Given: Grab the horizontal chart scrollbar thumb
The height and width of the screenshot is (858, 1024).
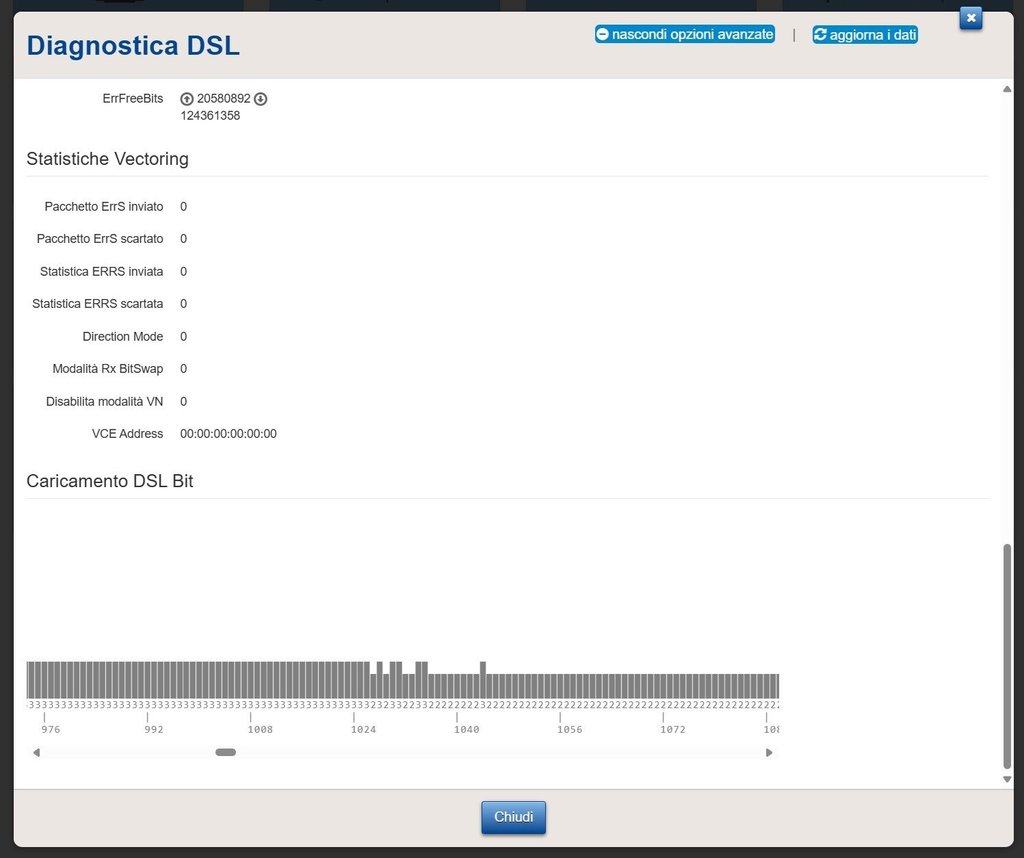Looking at the screenshot, I should [226, 752].
